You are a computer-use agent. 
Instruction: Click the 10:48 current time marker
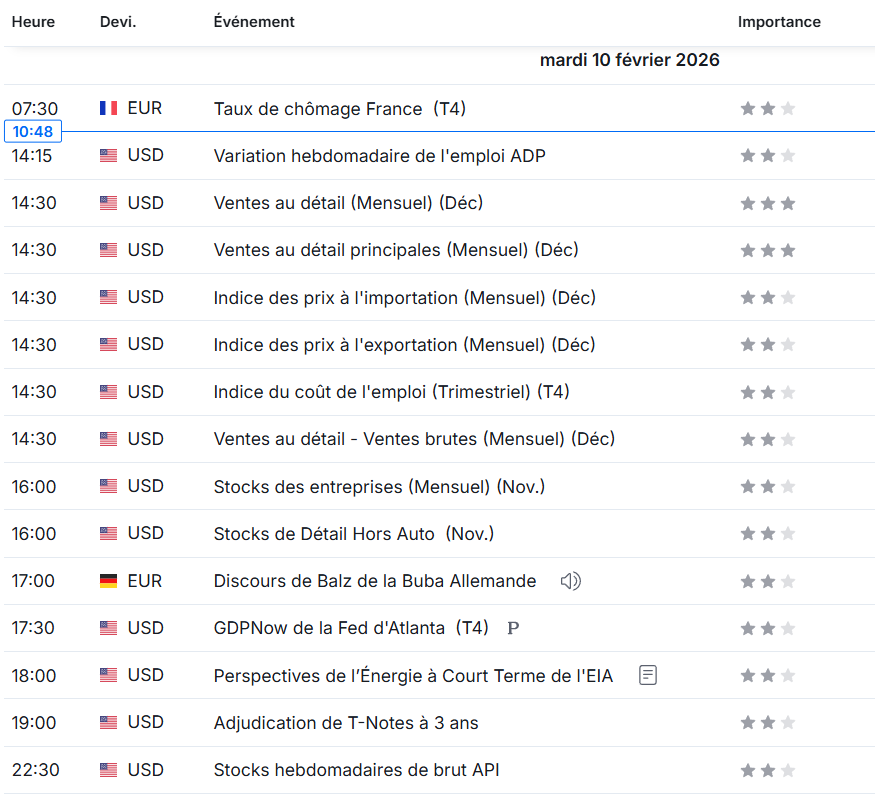(33, 132)
